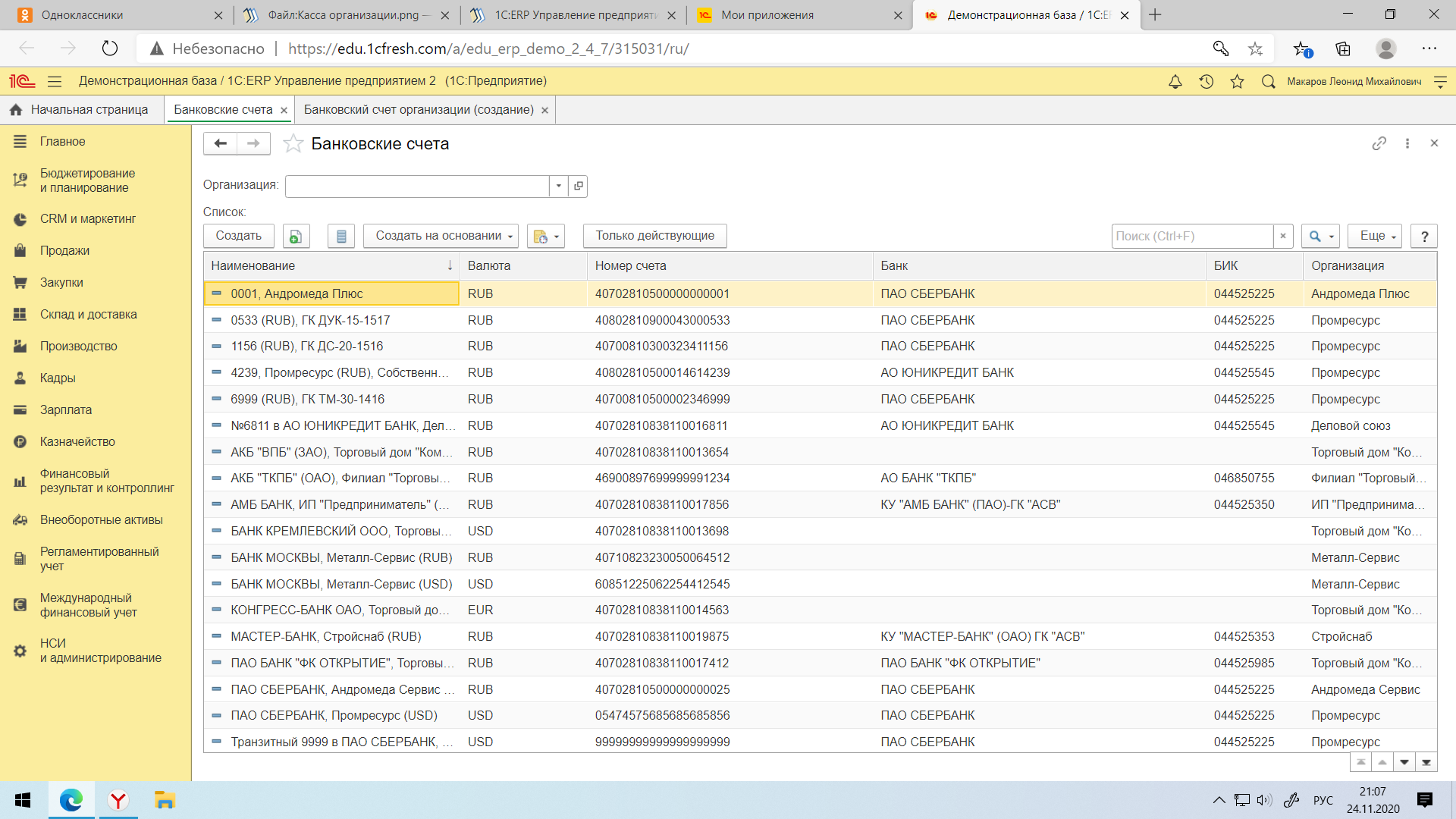Image resolution: width=1456 pixels, height=819 pixels.
Task: Sort by the Наименование column header
Action: point(331,266)
